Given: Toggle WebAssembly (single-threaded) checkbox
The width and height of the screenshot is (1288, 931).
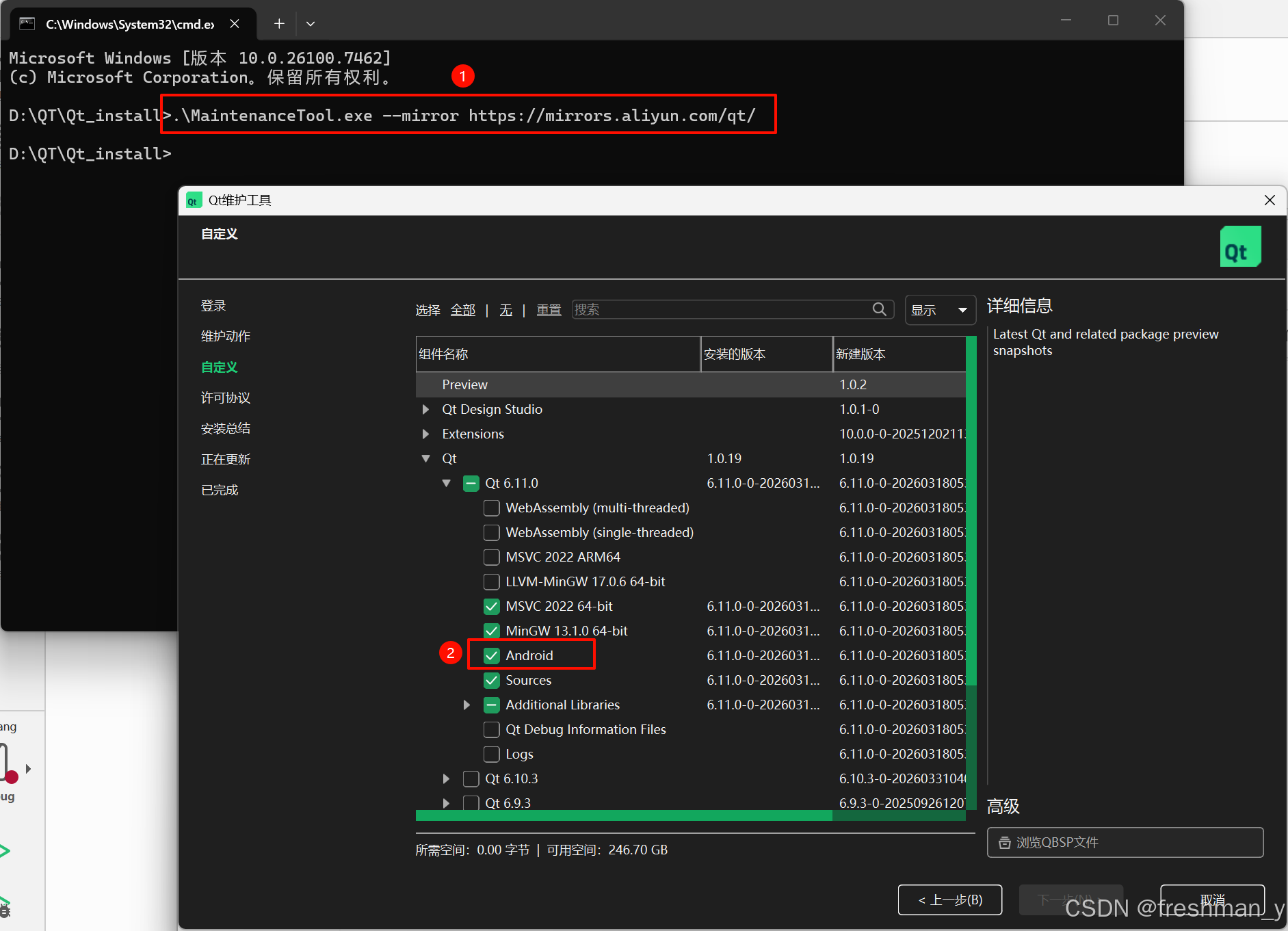Looking at the screenshot, I should 492,532.
